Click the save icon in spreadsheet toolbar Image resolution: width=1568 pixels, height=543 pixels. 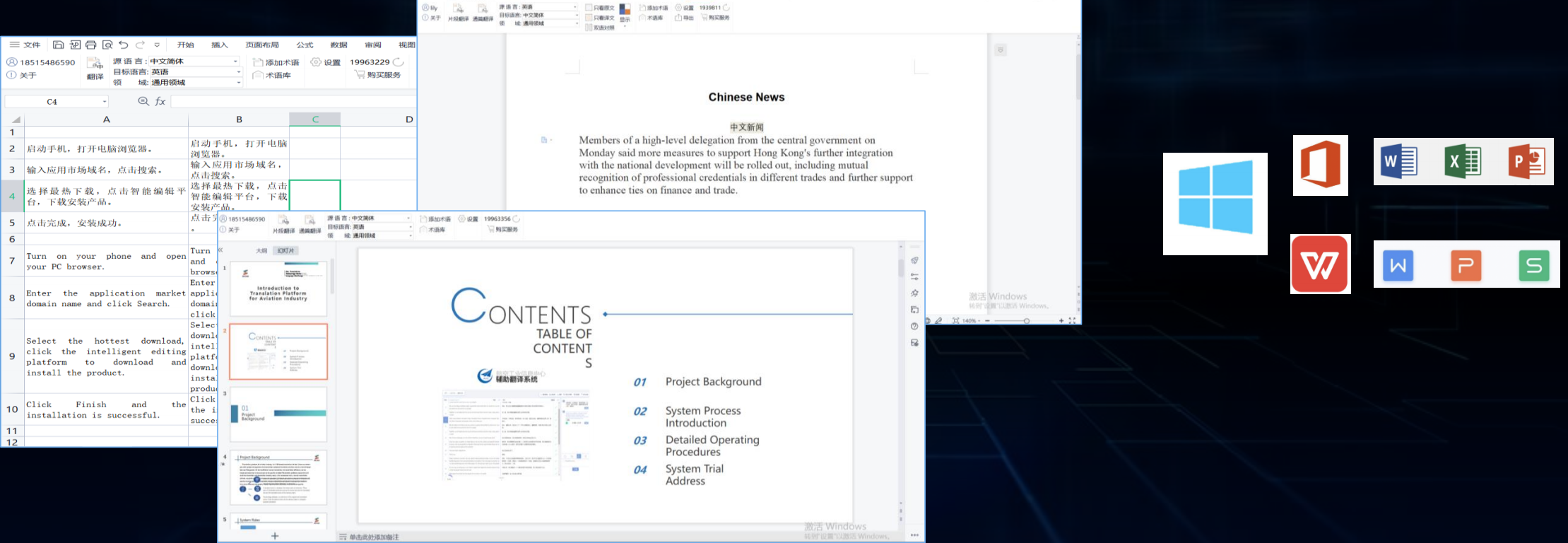pyautogui.click(x=59, y=45)
